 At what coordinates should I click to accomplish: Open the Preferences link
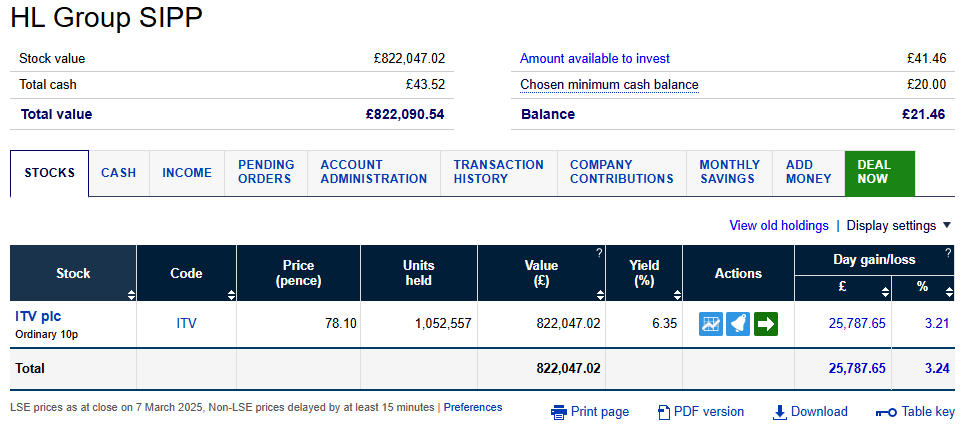[x=473, y=407]
